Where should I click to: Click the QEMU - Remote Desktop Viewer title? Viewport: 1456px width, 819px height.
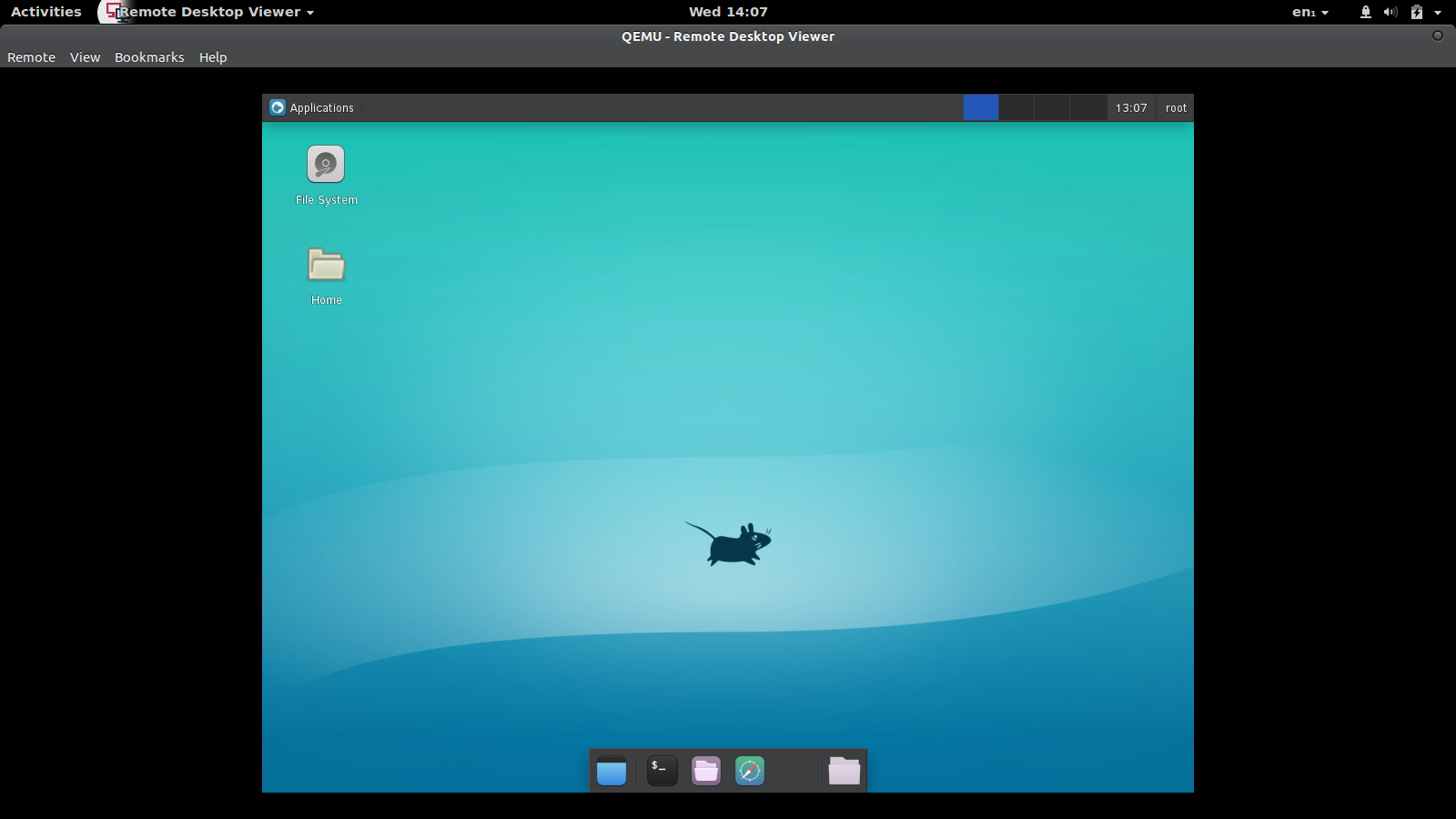728,36
